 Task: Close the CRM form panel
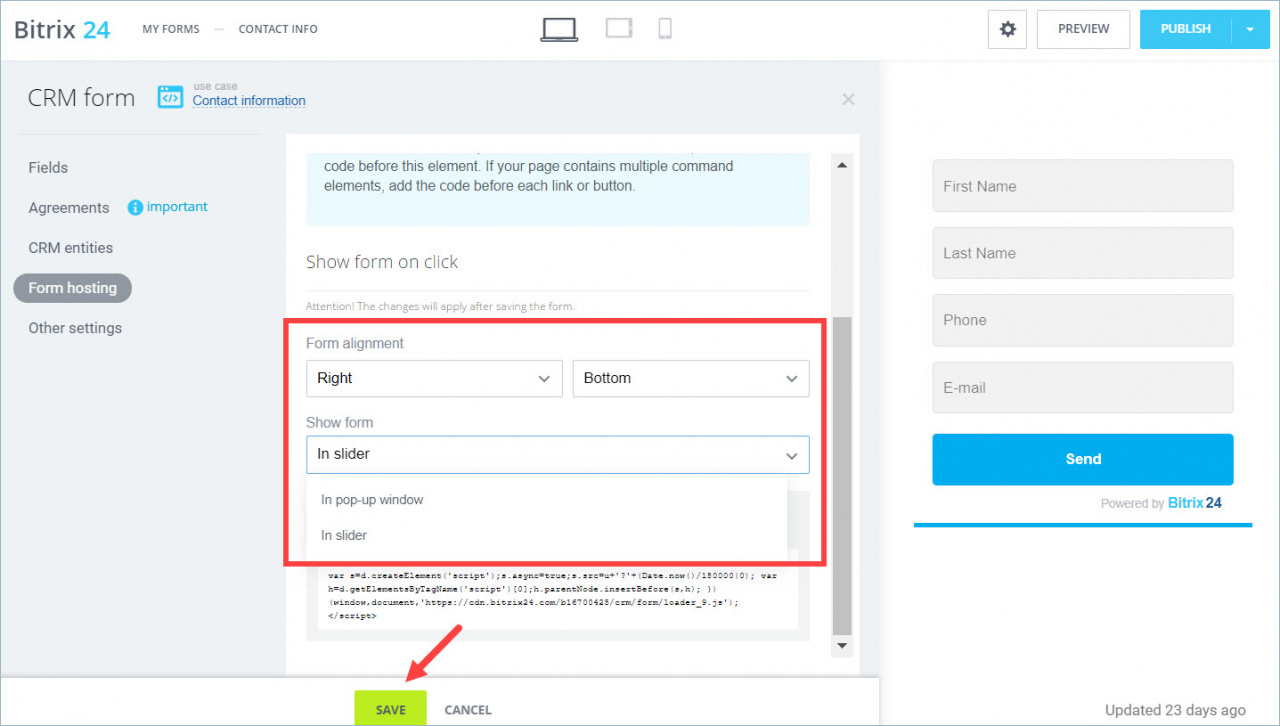(848, 99)
